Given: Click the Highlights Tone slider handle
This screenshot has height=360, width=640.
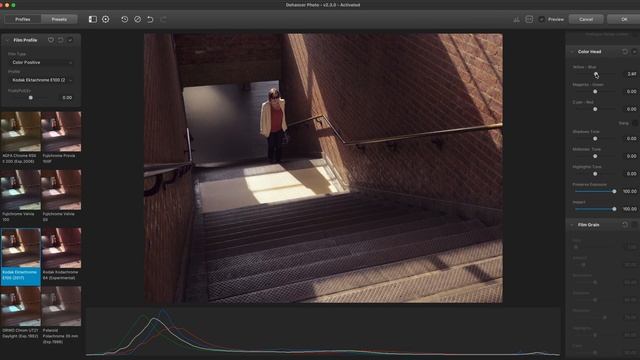Looking at the screenshot, I should (595, 173).
